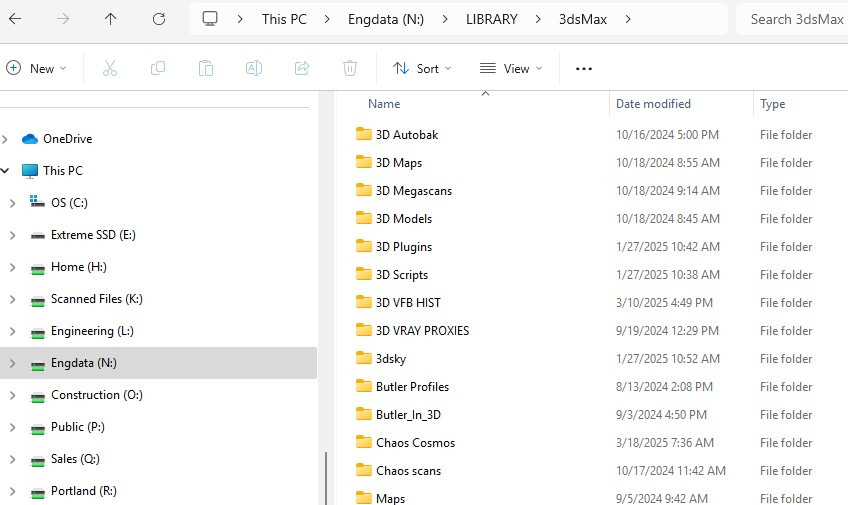Click the OS (C:) drive icon
This screenshot has width=848, height=505.
(x=37, y=202)
